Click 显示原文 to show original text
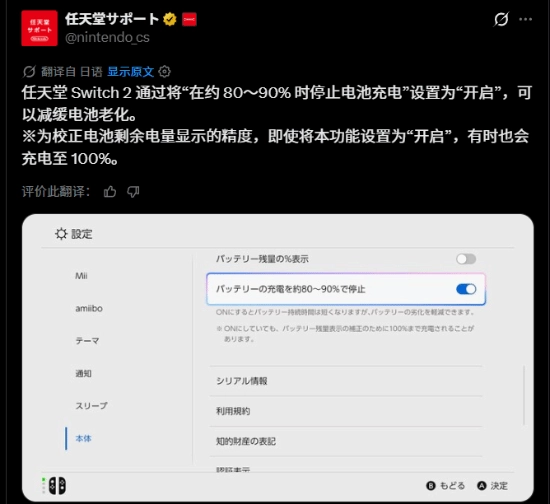The image size is (550, 504). (x=130, y=72)
